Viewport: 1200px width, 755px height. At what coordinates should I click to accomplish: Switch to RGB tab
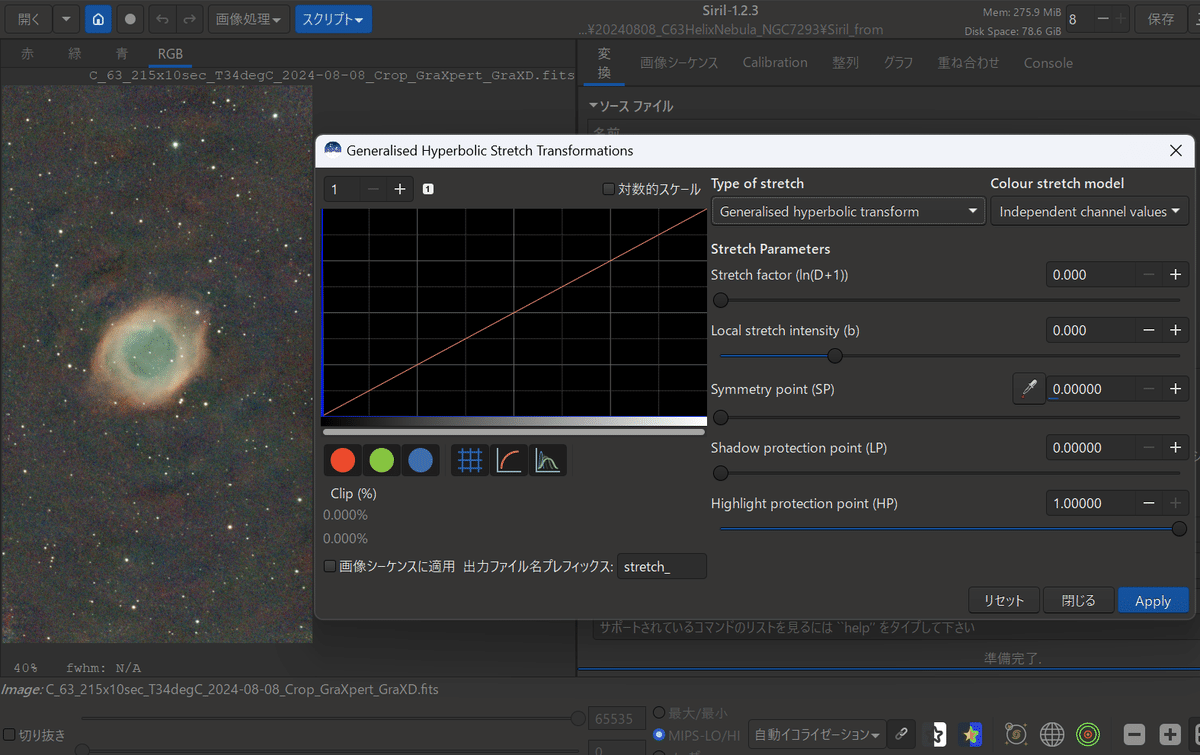170,54
